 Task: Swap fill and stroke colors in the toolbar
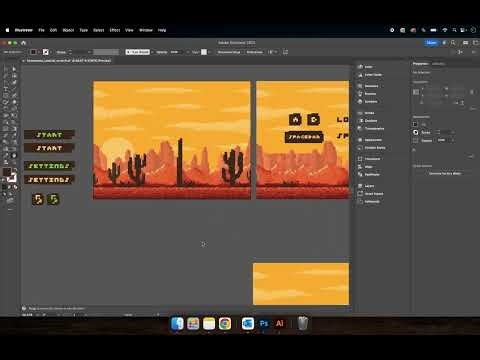click(15, 170)
